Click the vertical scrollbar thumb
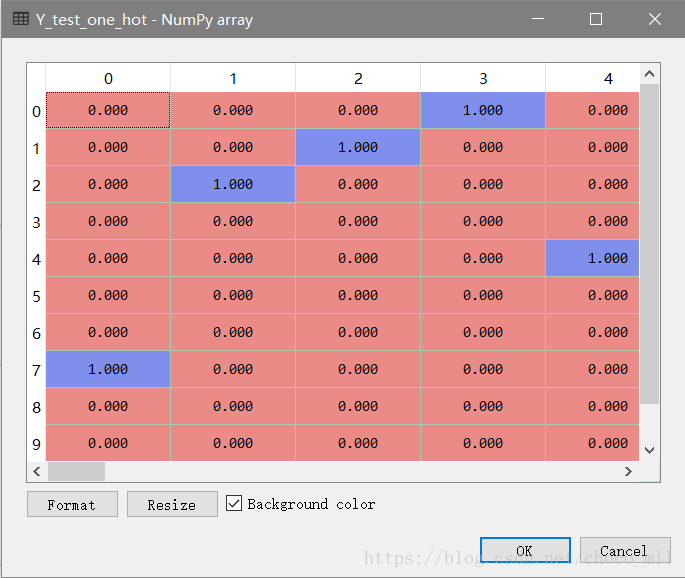685x578 pixels. pyautogui.click(x=650, y=244)
